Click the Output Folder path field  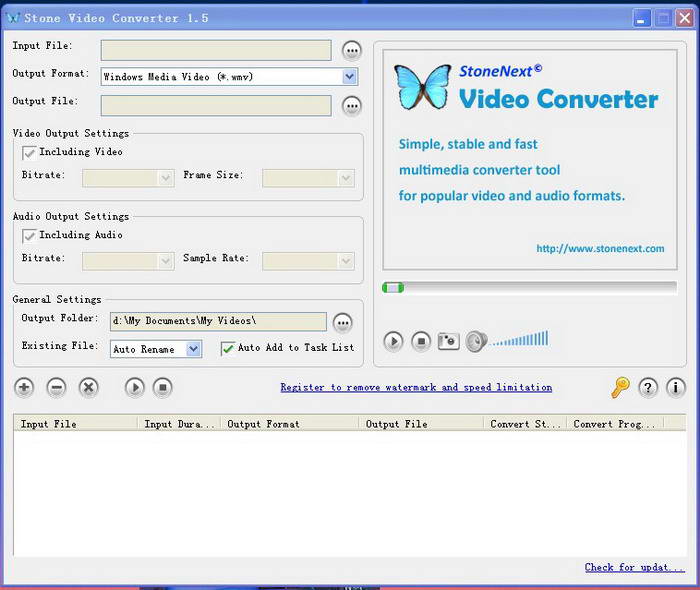pos(218,321)
